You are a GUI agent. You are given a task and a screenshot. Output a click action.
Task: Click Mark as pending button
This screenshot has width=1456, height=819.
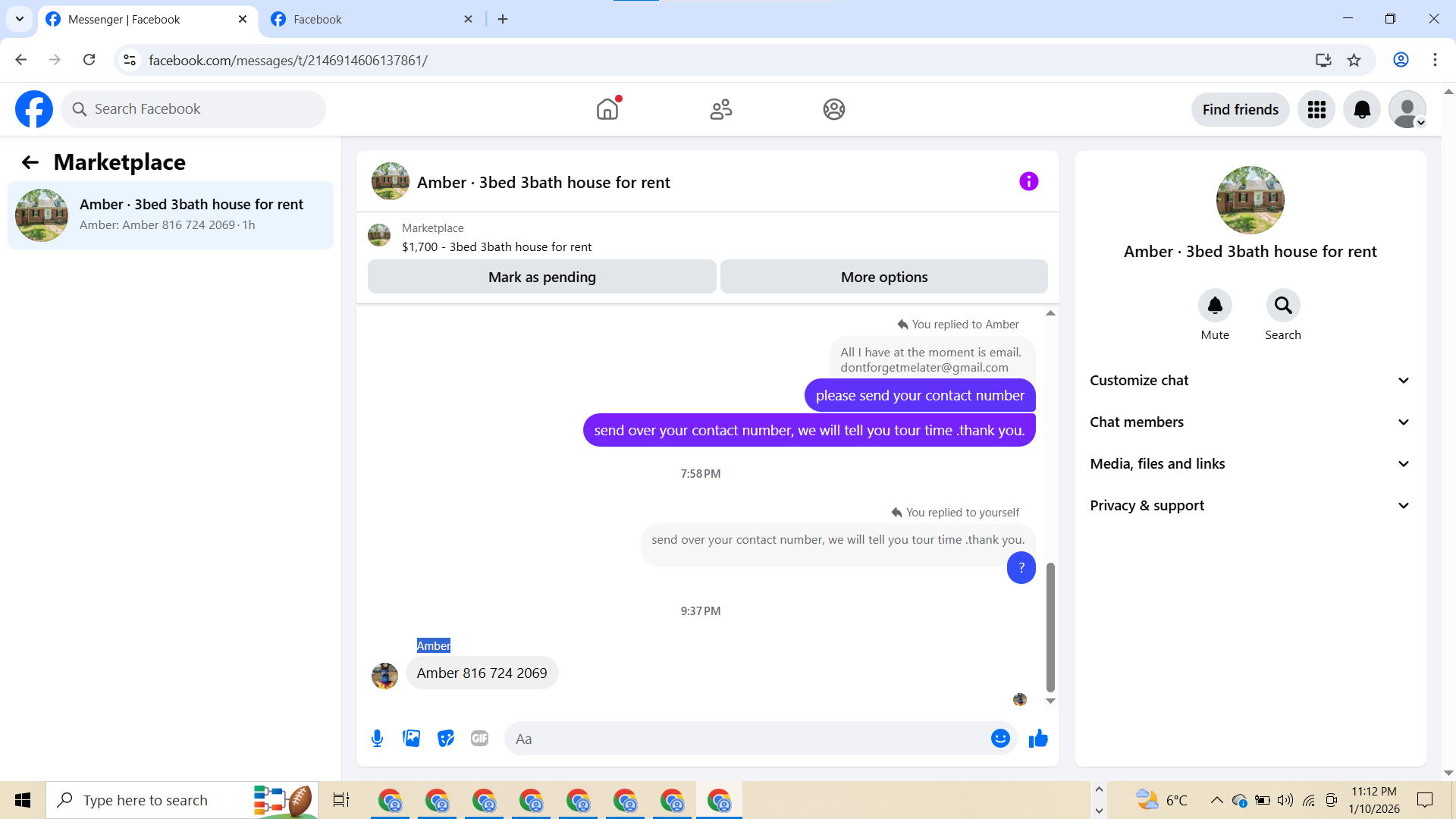click(x=541, y=278)
